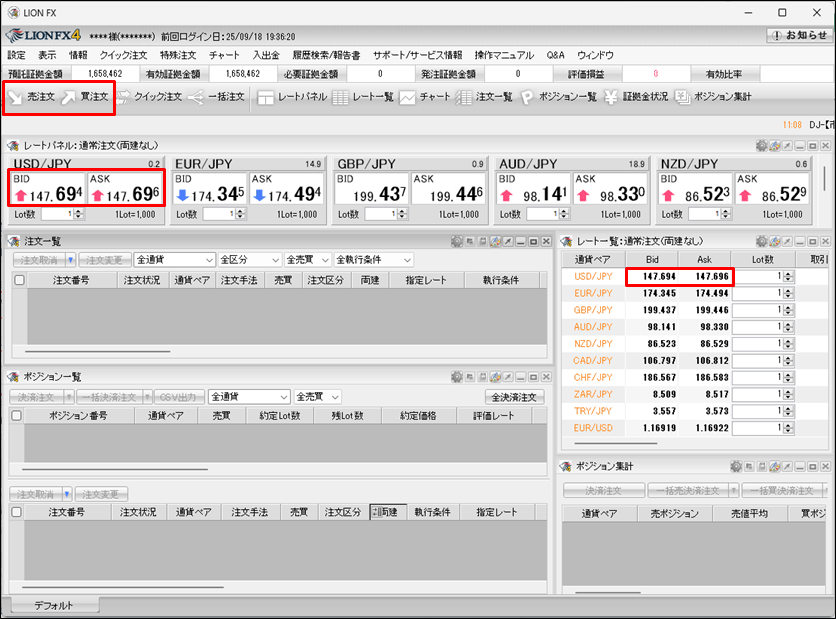Viewport: 836px width, 619px height.
Task: Click the gear icon in レート一覧 panel
Action: [761, 241]
